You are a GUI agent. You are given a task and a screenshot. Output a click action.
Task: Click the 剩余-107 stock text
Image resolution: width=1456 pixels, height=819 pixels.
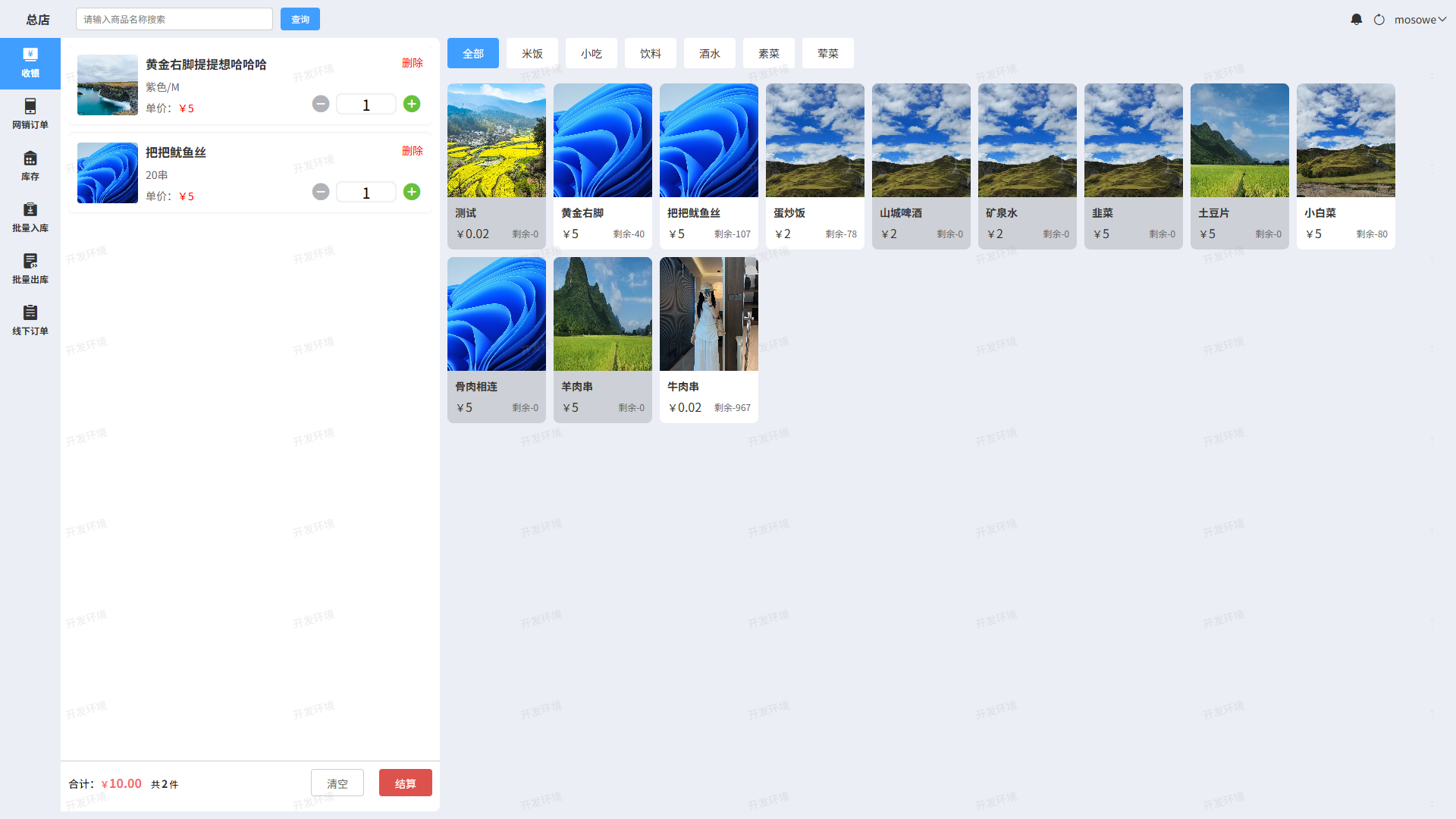(x=733, y=234)
